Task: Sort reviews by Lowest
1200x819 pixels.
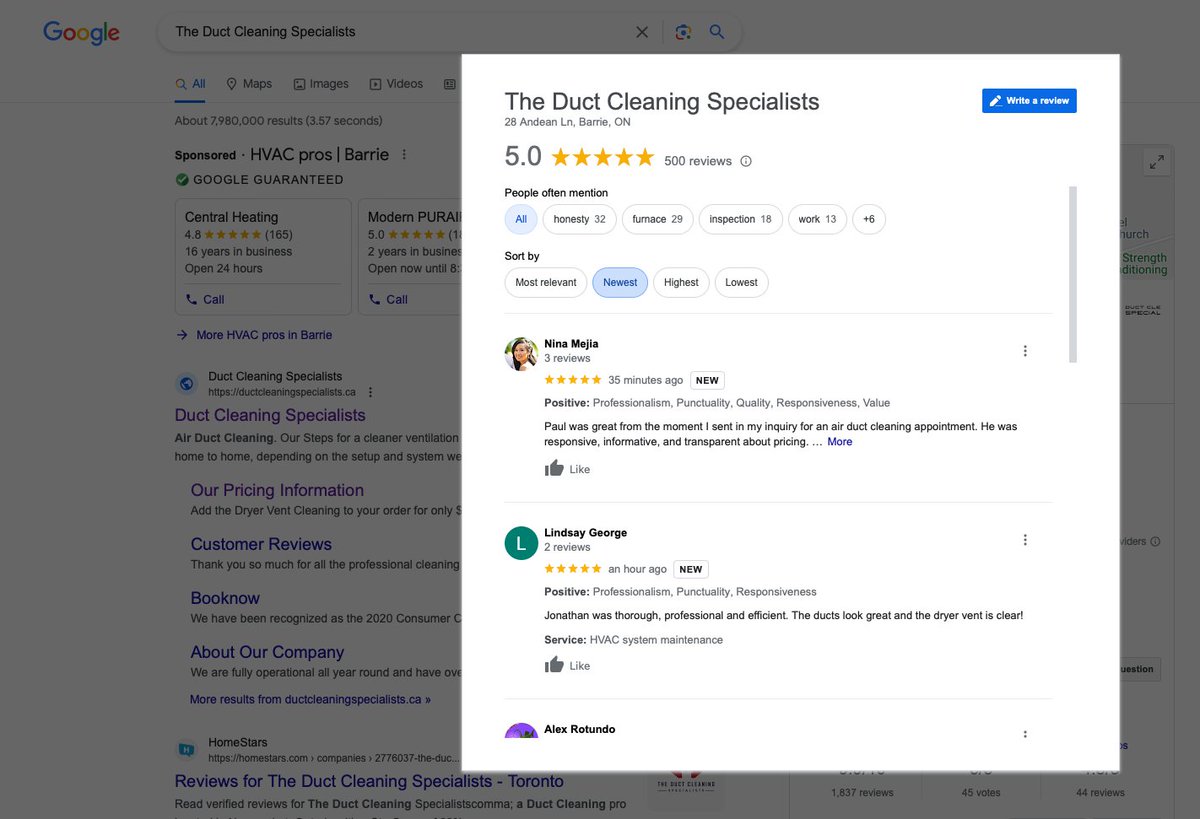Action: coord(741,282)
